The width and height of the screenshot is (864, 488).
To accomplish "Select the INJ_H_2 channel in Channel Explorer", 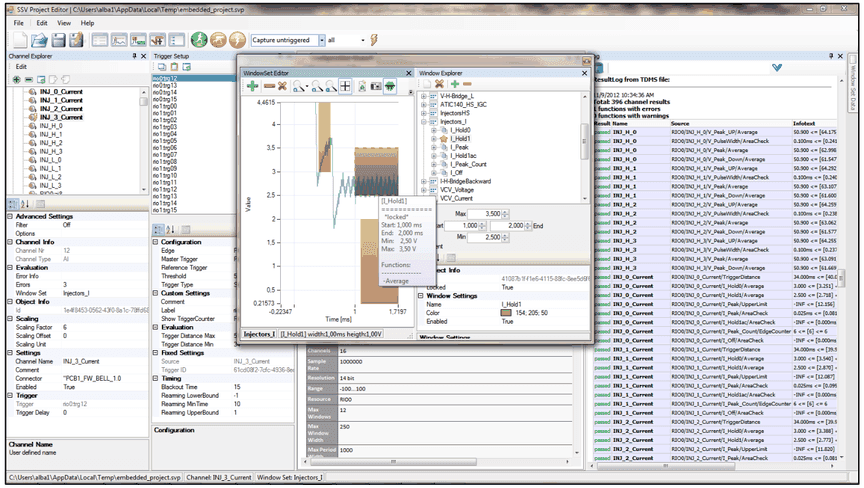I will 51,143.
